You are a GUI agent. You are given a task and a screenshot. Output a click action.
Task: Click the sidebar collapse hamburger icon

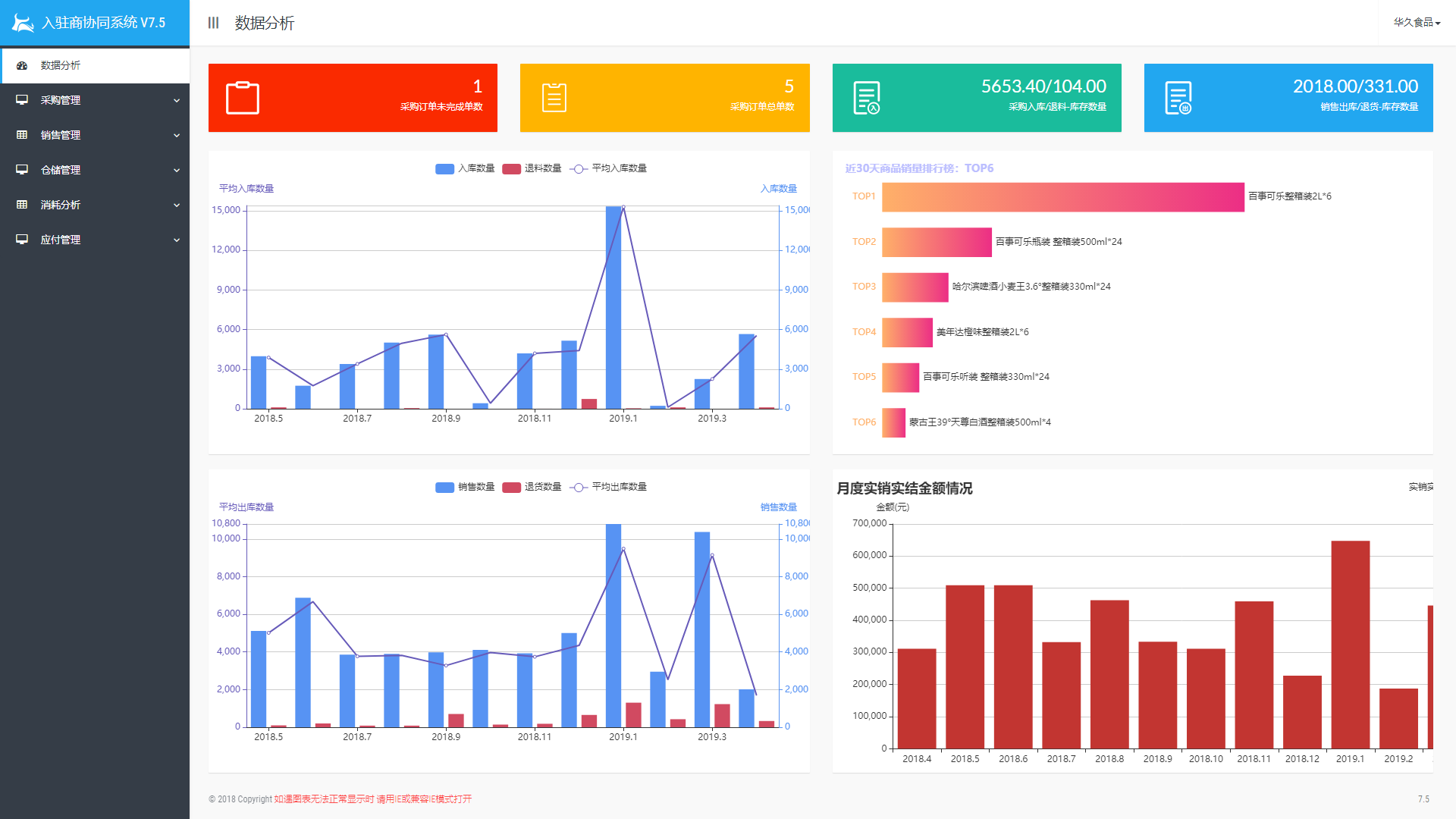[213, 23]
